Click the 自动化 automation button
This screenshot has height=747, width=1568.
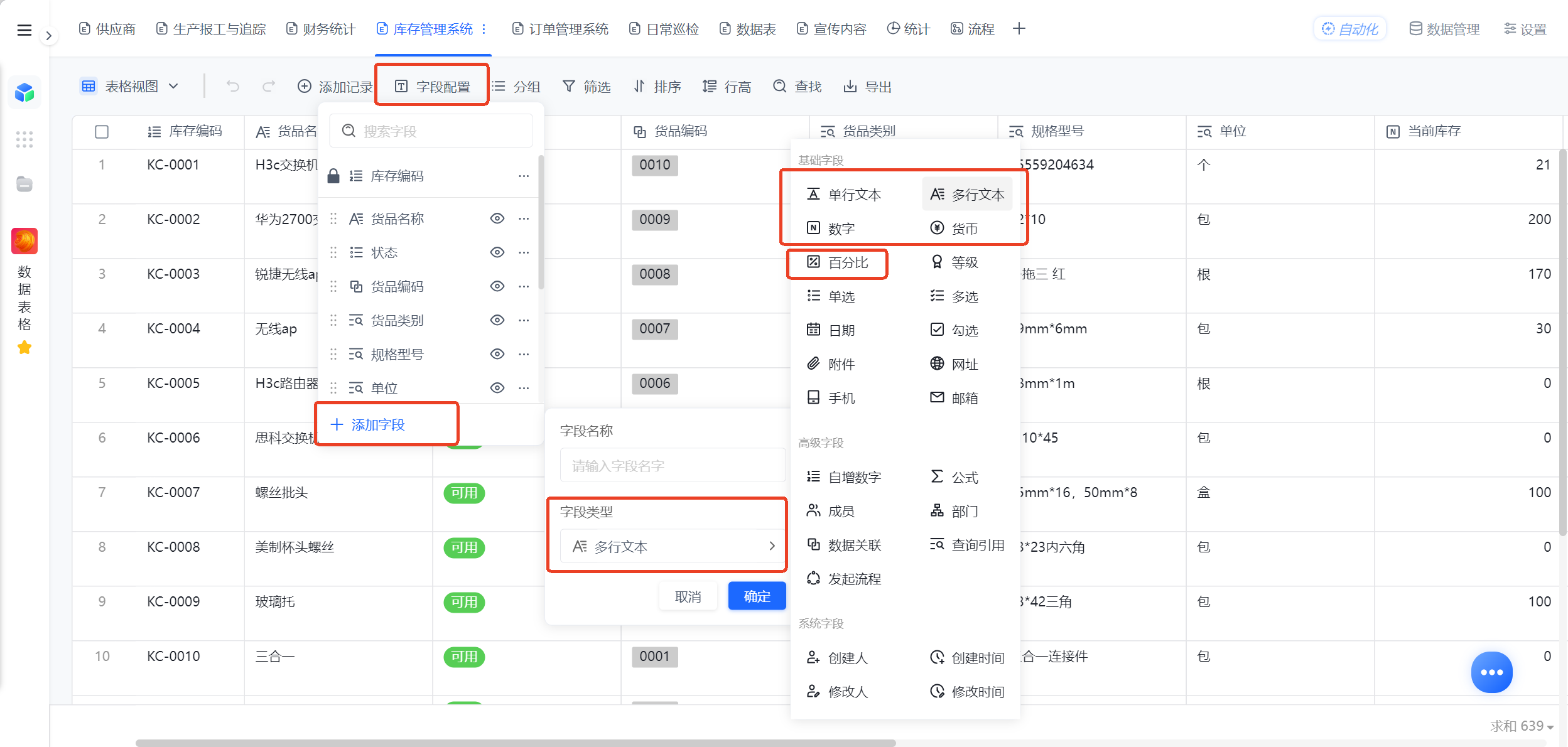coord(1350,29)
